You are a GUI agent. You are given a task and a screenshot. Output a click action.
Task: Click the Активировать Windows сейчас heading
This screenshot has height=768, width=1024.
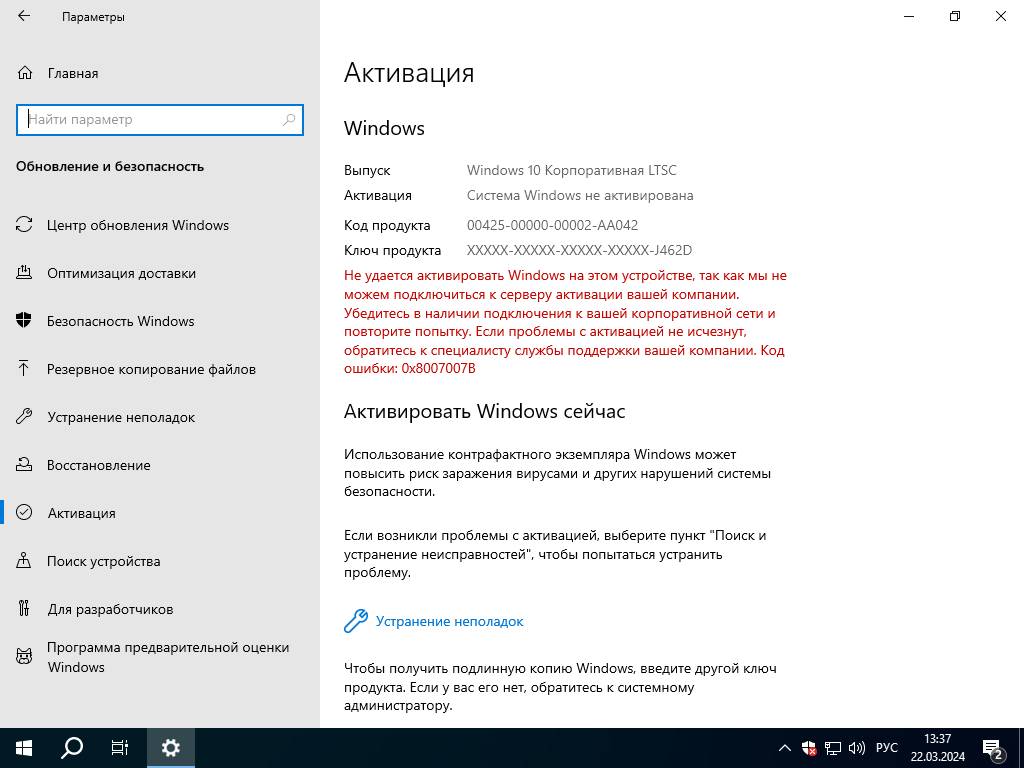tap(485, 411)
